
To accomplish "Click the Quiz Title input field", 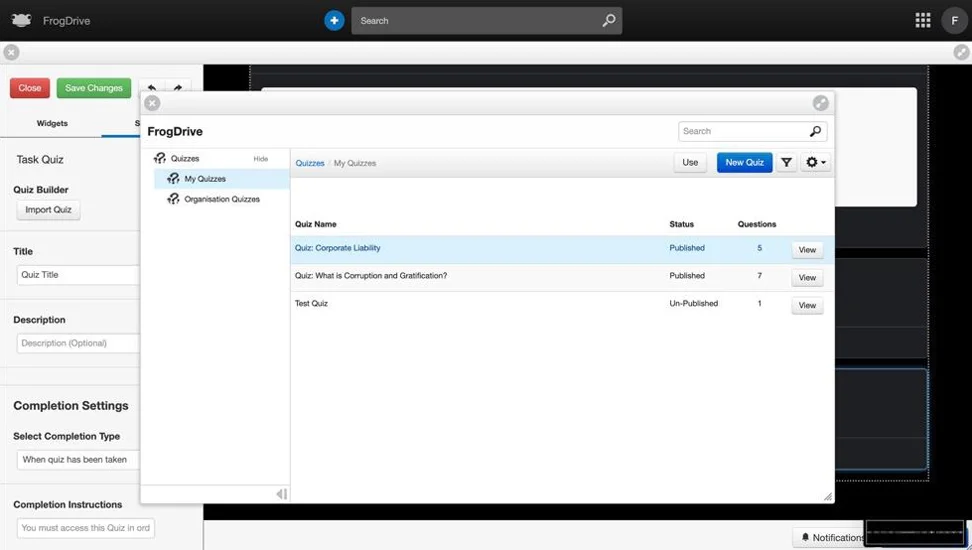I will pyautogui.click(x=78, y=275).
